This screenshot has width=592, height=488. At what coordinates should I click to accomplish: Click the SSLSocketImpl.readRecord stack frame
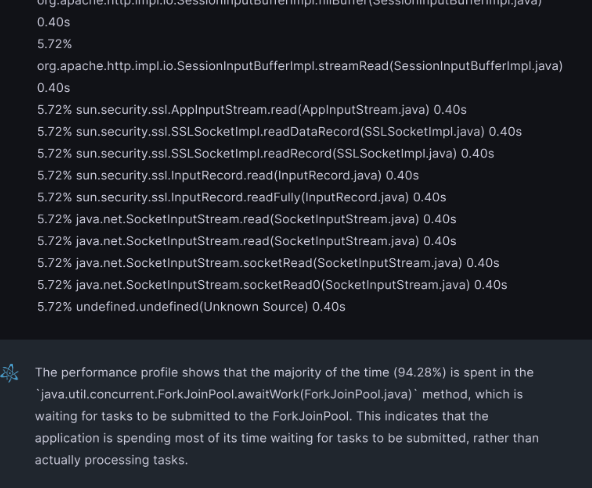(265, 154)
